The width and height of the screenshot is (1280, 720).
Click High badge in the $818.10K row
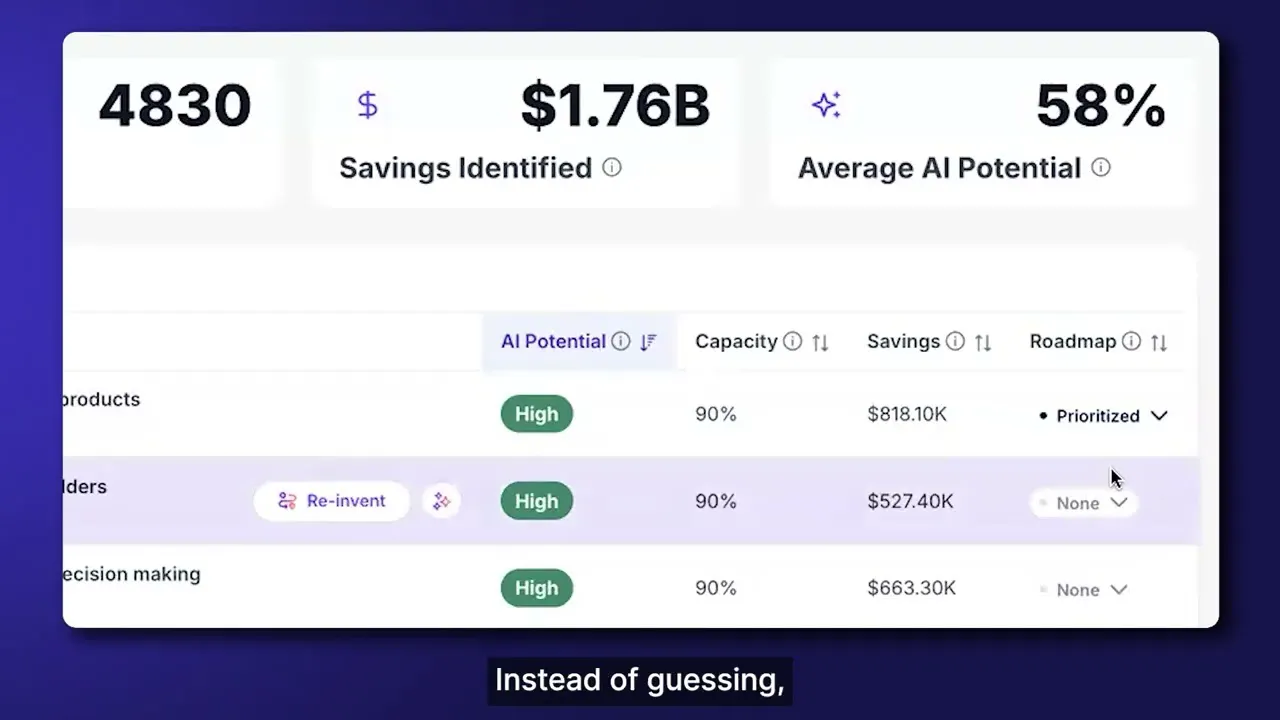(537, 414)
